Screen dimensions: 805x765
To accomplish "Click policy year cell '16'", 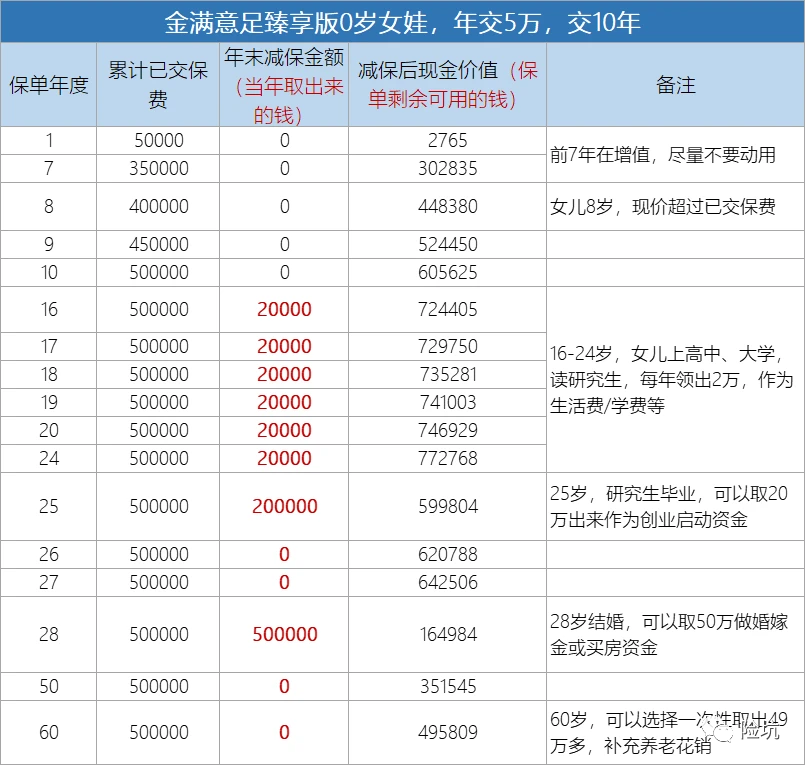I will 49,310.
